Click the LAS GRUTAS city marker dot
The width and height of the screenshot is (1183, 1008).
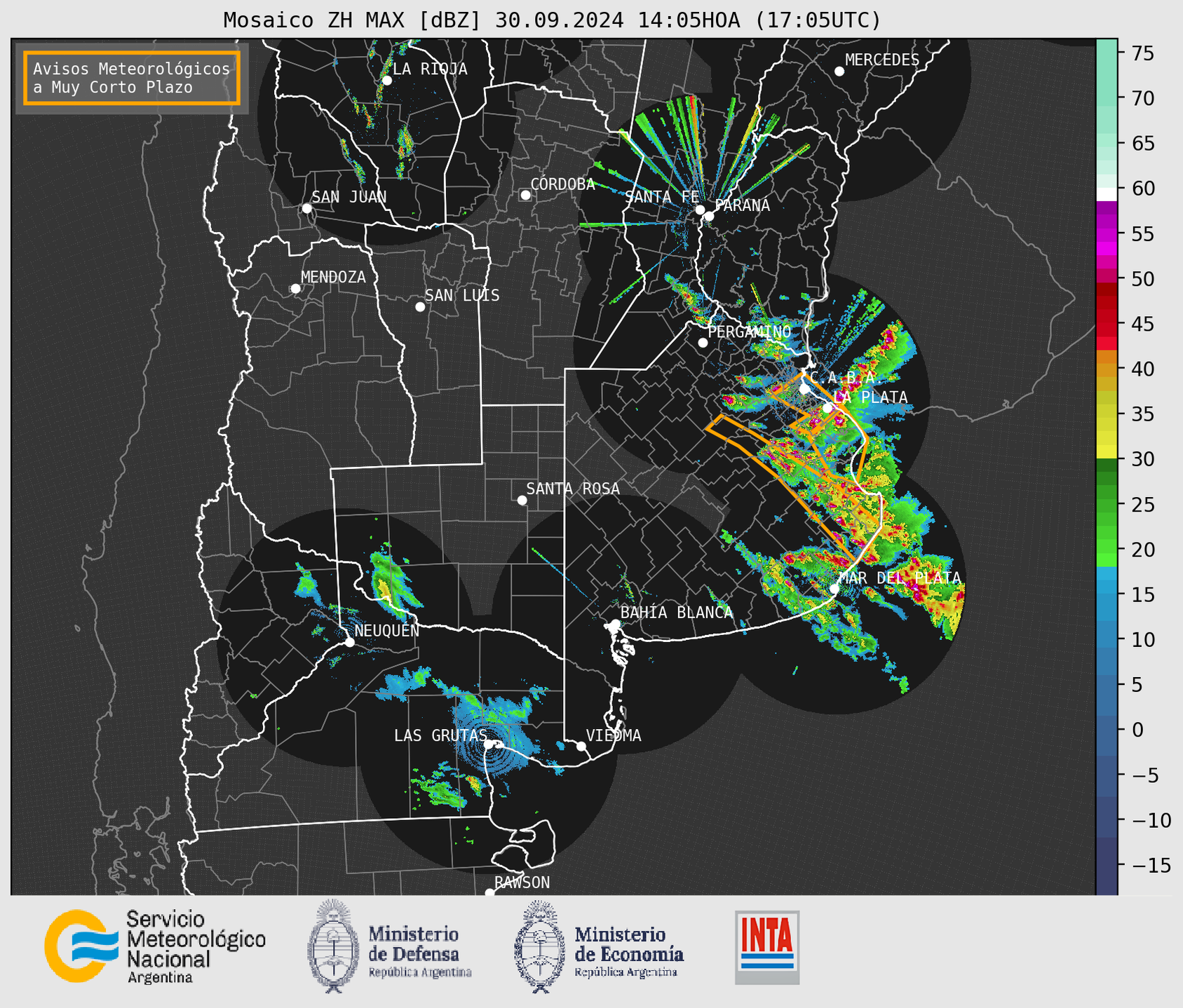tap(489, 744)
